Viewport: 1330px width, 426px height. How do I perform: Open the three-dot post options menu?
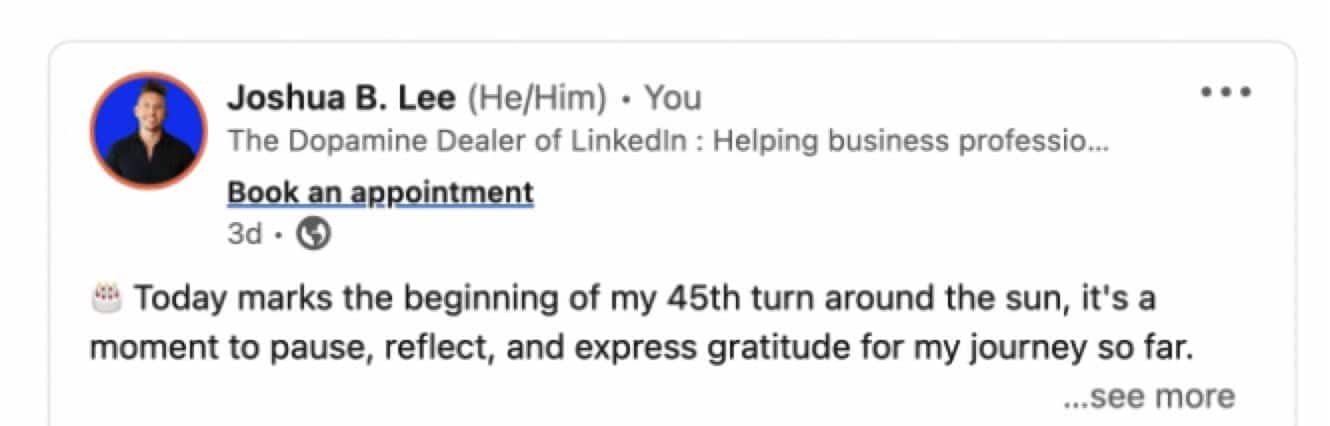(x=1226, y=92)
